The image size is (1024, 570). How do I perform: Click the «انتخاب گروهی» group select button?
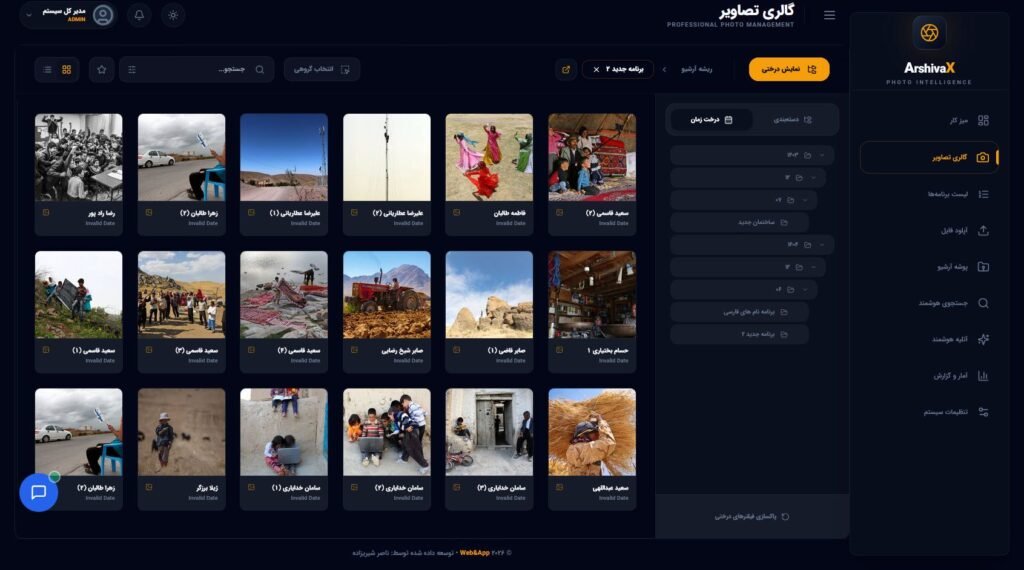[322, 69]
